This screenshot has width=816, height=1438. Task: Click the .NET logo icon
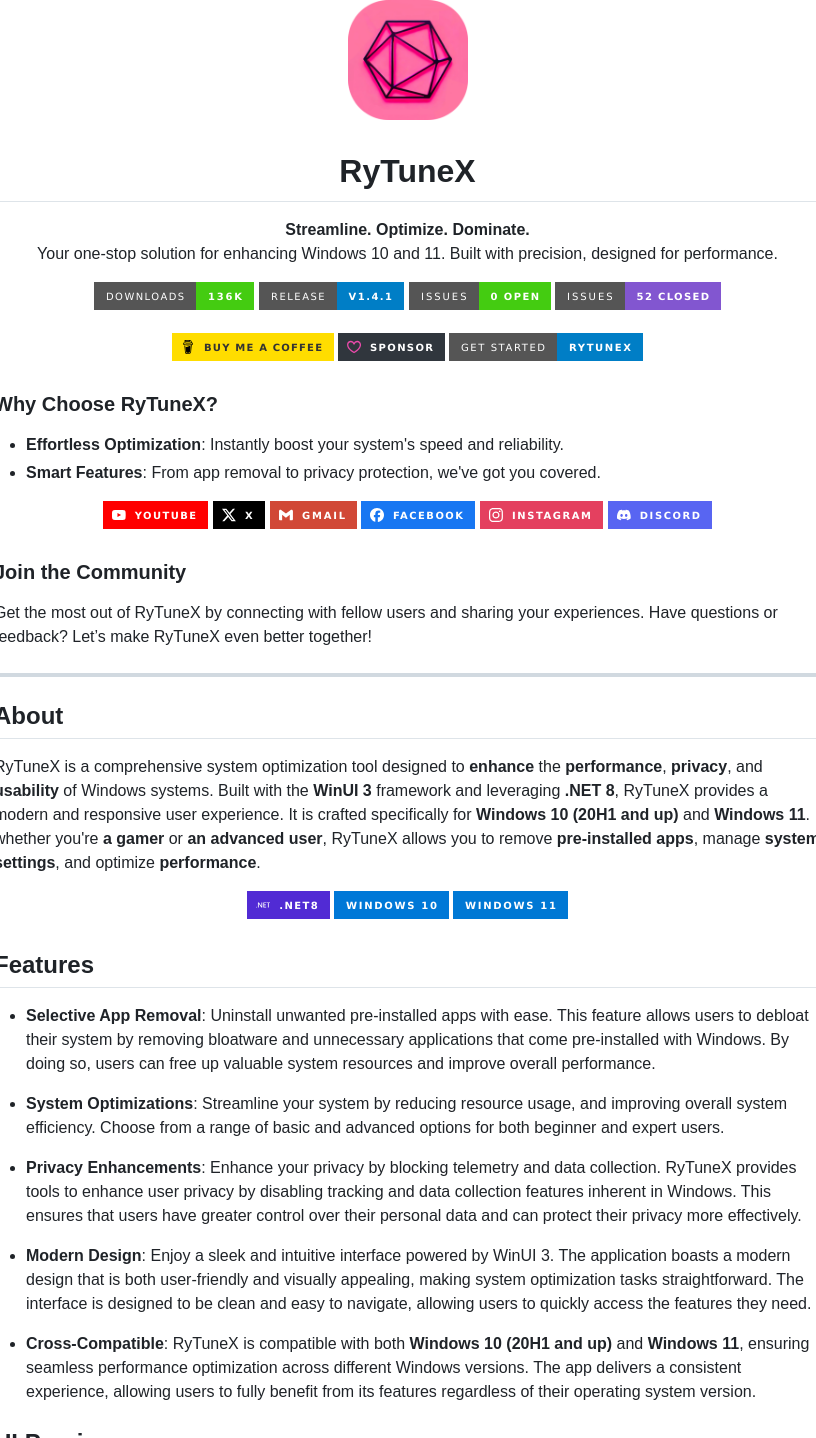click(263, 905)
